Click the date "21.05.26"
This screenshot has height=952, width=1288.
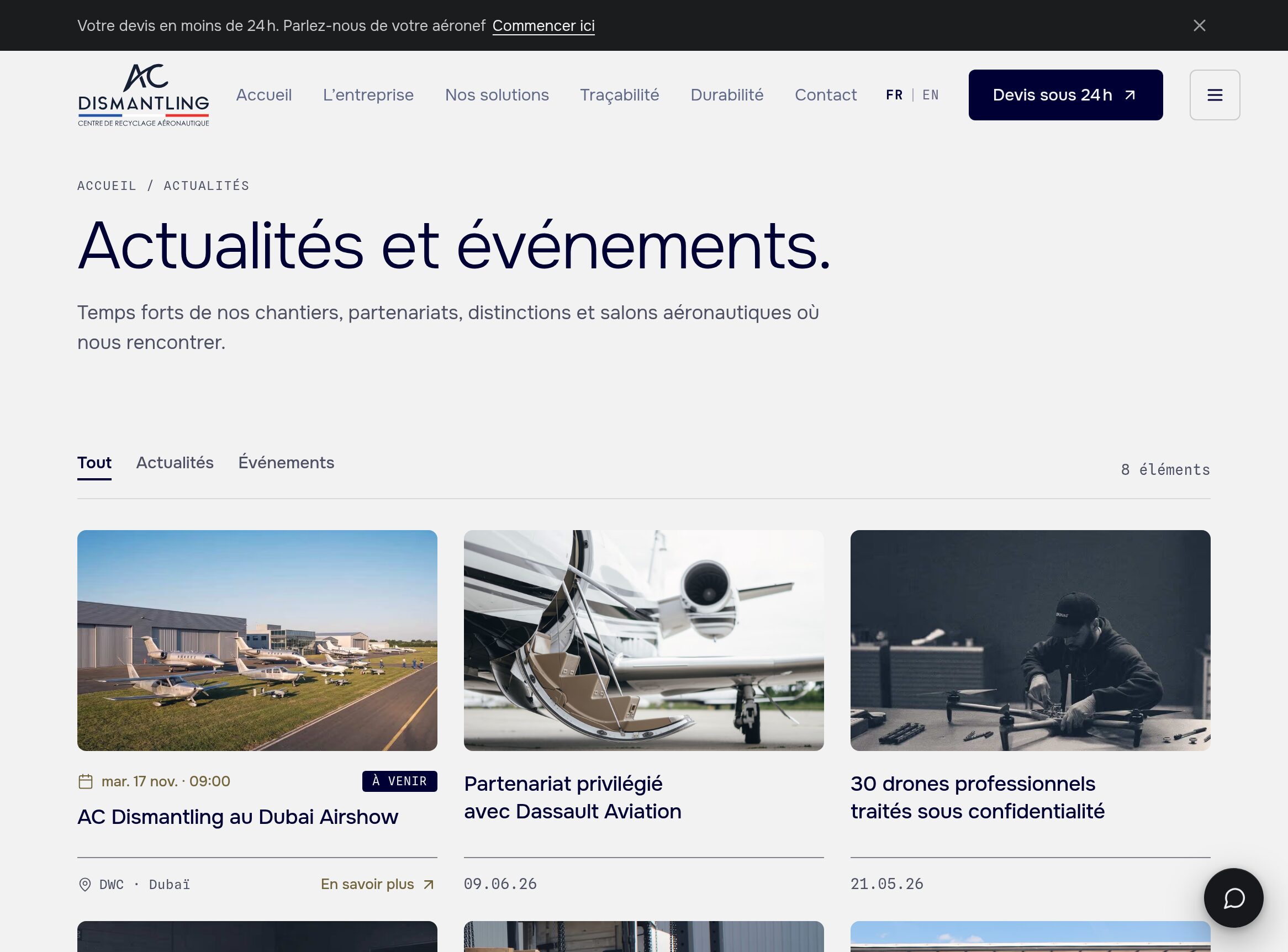click(887, 884)
